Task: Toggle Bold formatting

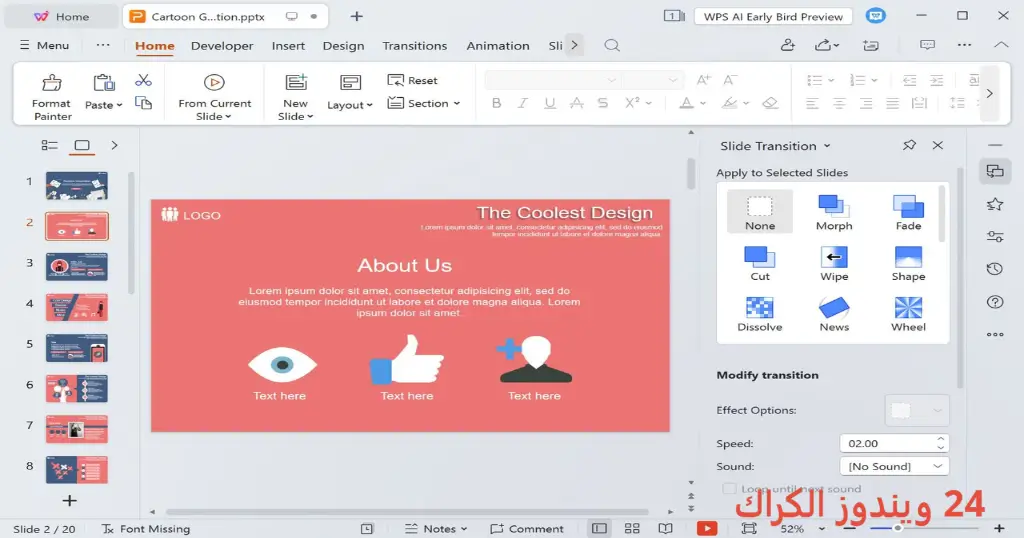Action: [x=496, y=103]
